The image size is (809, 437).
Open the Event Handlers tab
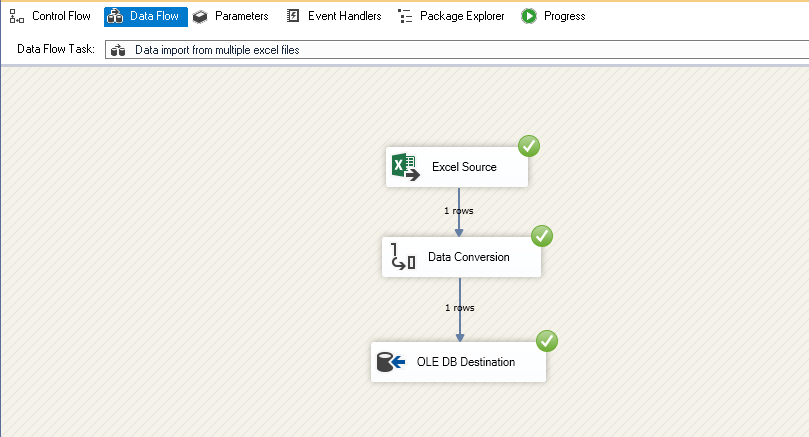point(344,16)
